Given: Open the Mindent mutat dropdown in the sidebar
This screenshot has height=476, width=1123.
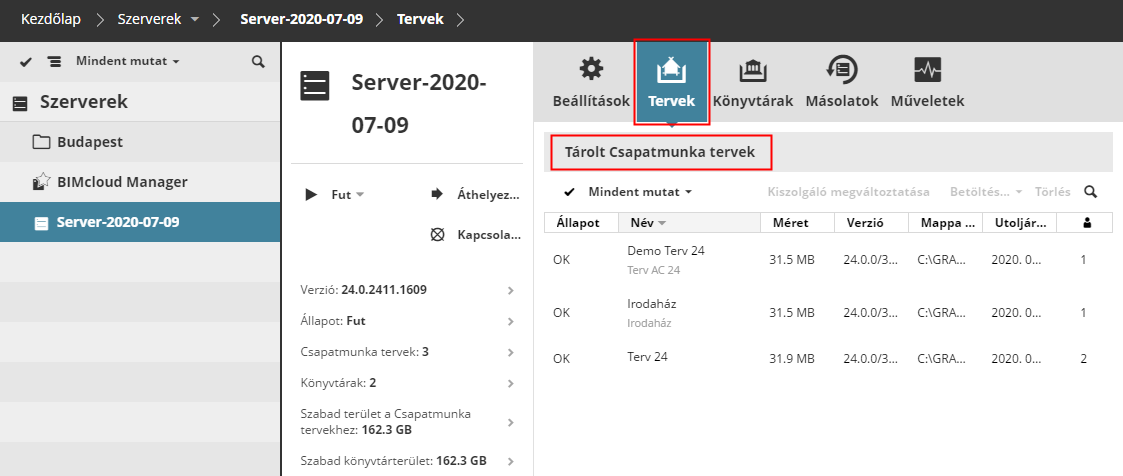Looking at the screenshot, I should tap(127, 62).
